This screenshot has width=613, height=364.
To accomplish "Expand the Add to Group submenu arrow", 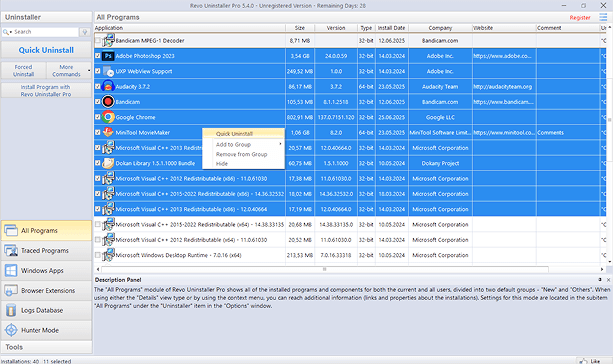I will (x=280, y=144).
